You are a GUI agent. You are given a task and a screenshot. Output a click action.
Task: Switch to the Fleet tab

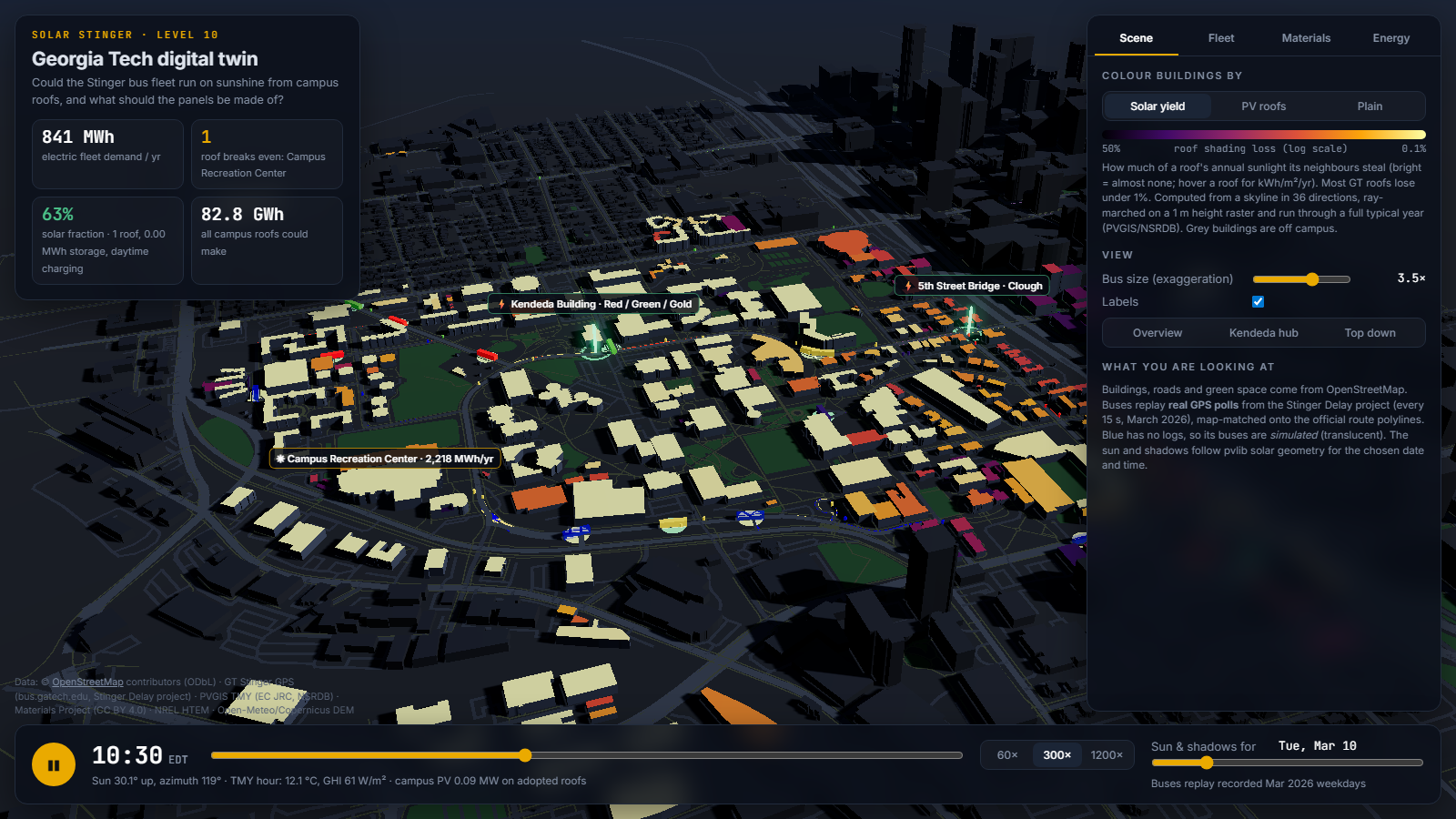[x=1221, y=38]
